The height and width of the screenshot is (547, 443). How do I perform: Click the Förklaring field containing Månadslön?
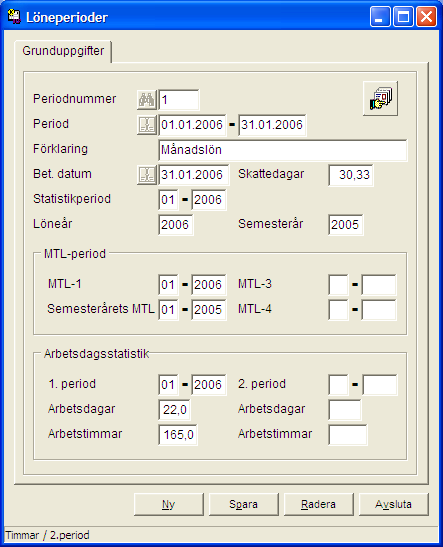(283, 150)
